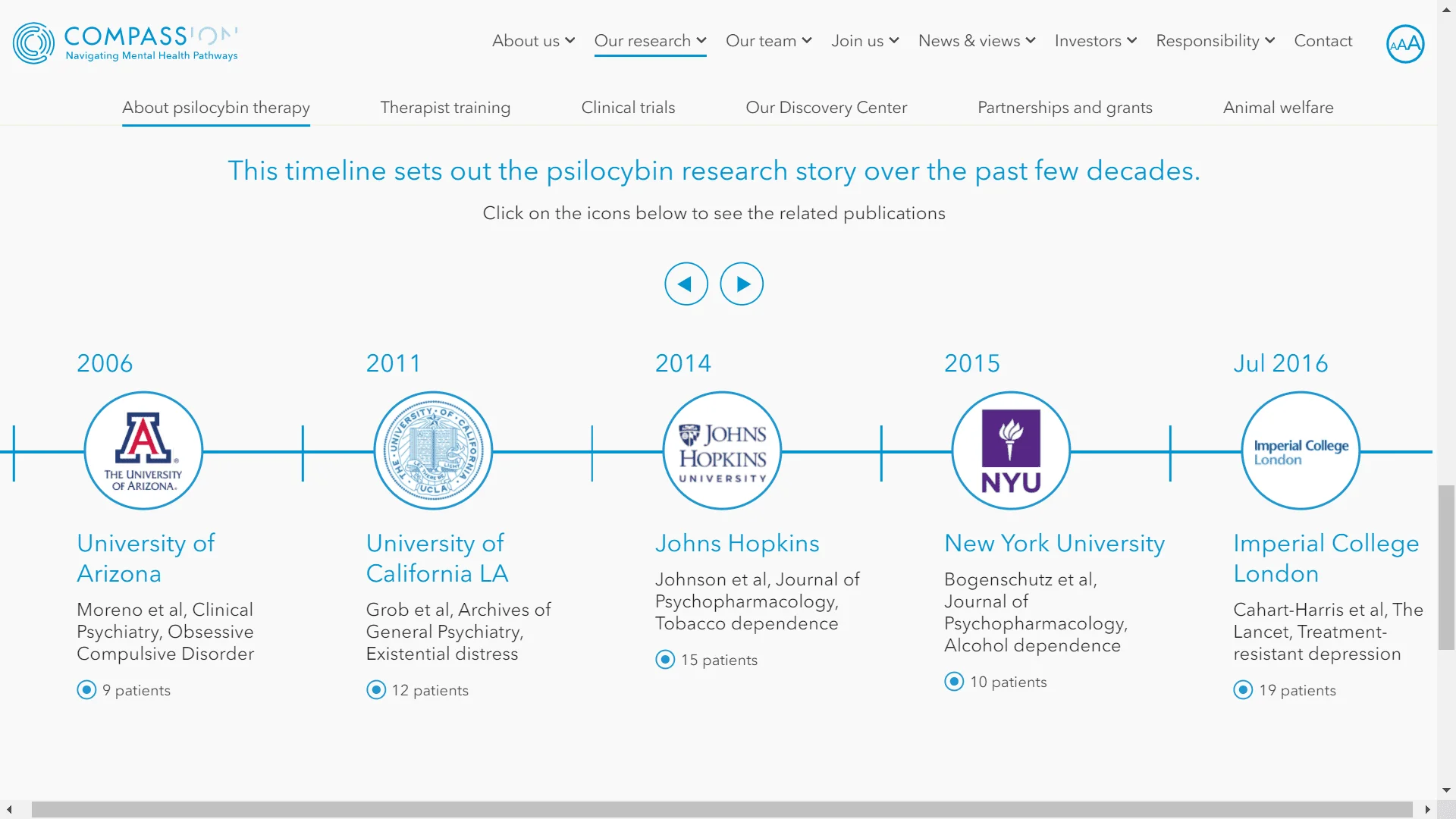This screenshot has height=819, width=1456.
Task: Click the bullet icon beside 9 patients
Action: tap(86, 690)
